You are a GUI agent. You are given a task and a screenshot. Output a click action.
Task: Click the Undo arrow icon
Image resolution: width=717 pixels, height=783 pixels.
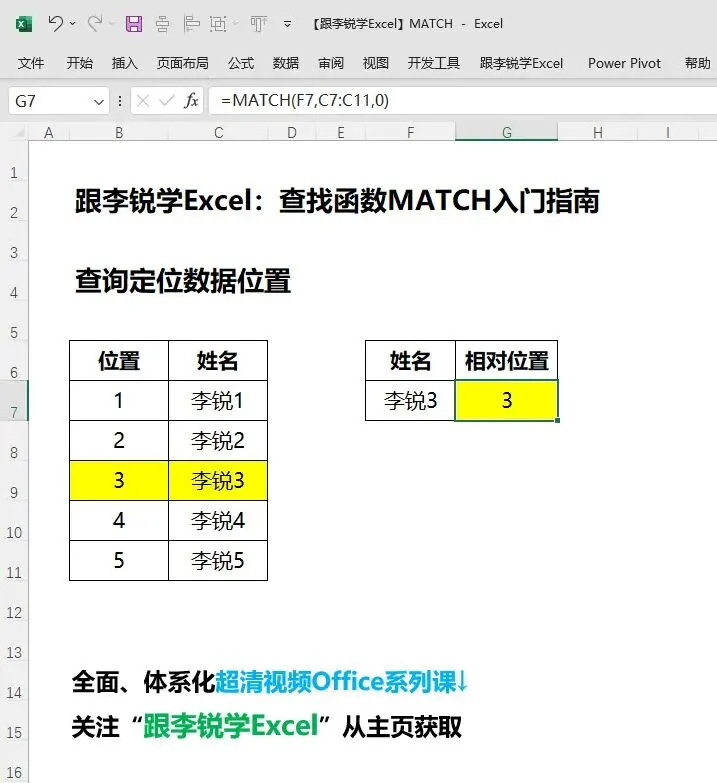point(56,23)
